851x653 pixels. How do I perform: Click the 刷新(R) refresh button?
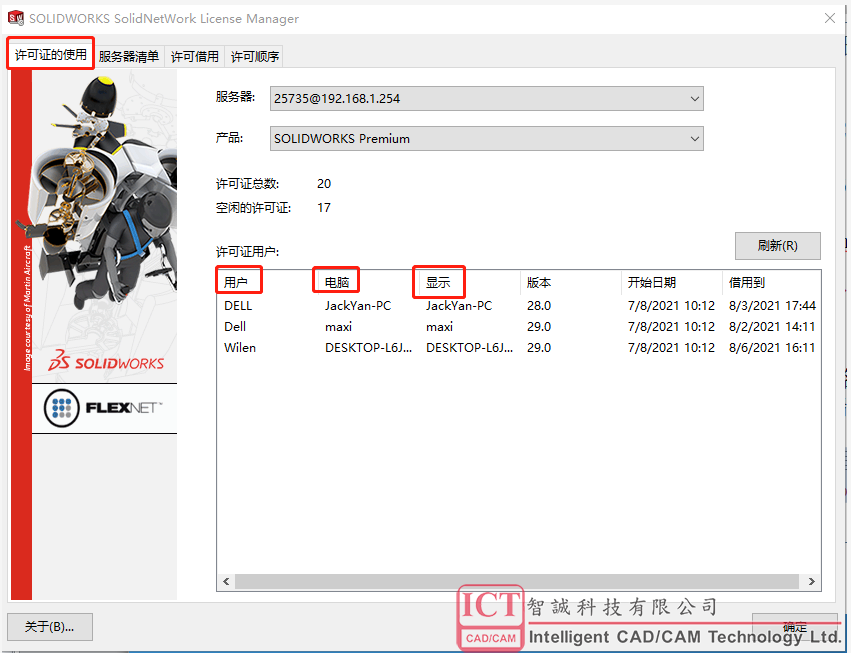tap(777, 246)
